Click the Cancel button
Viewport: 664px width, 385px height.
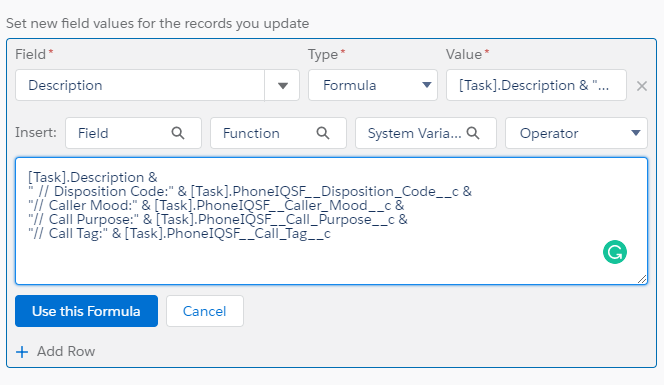(x=205, y=311)
